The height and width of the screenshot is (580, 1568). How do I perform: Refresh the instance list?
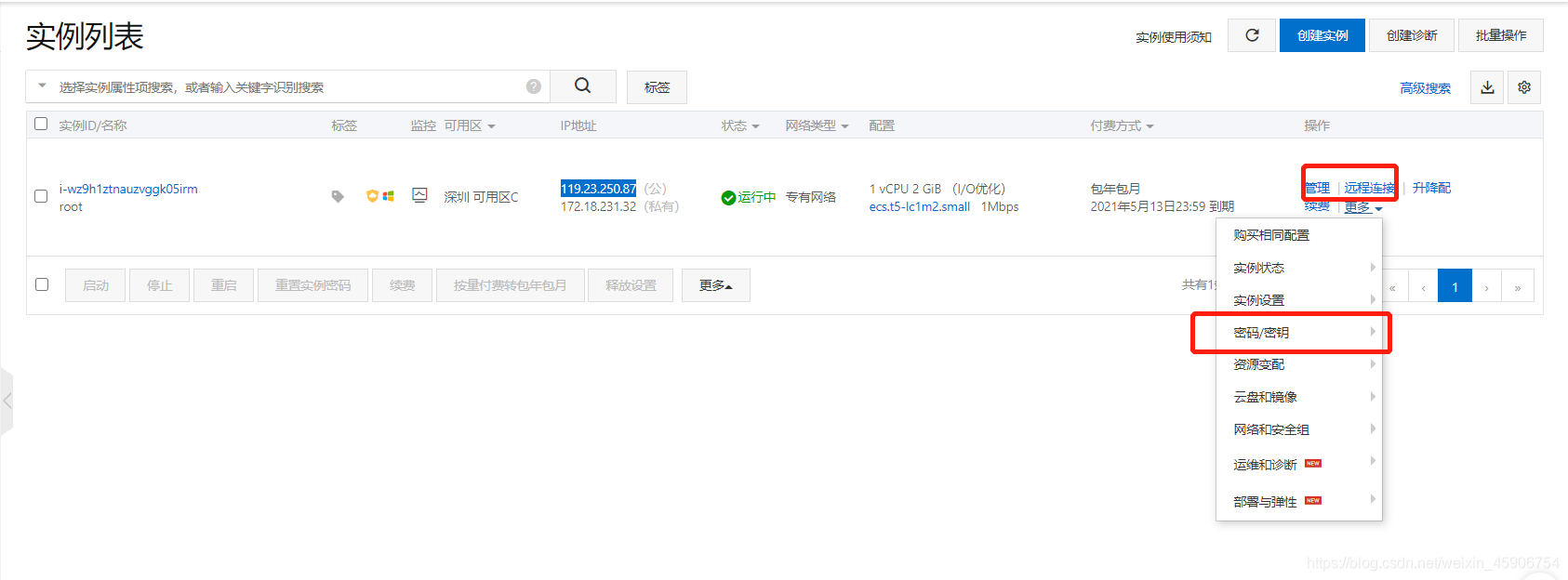[x=1252, y=35]
